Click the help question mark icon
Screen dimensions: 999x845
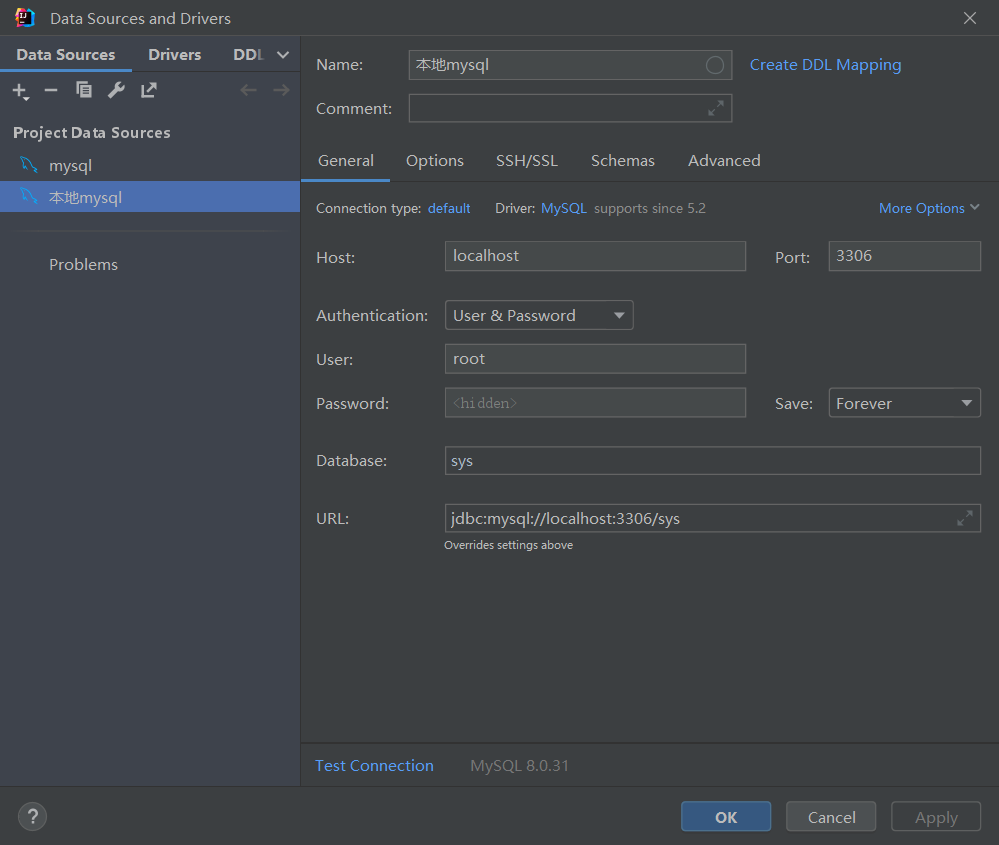[32, 816]
